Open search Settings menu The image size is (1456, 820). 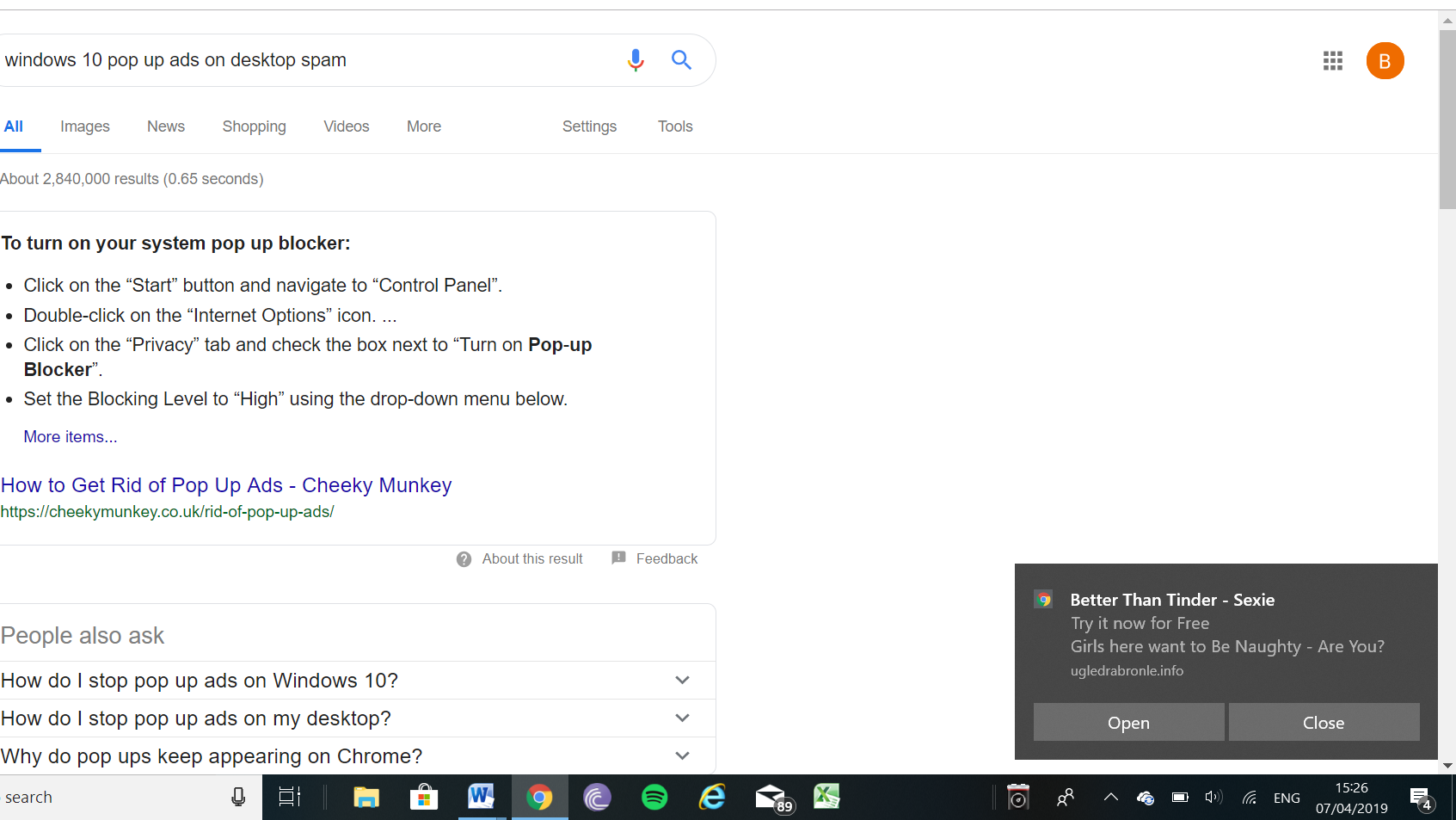pyautogui.click(x=590, y=126)
